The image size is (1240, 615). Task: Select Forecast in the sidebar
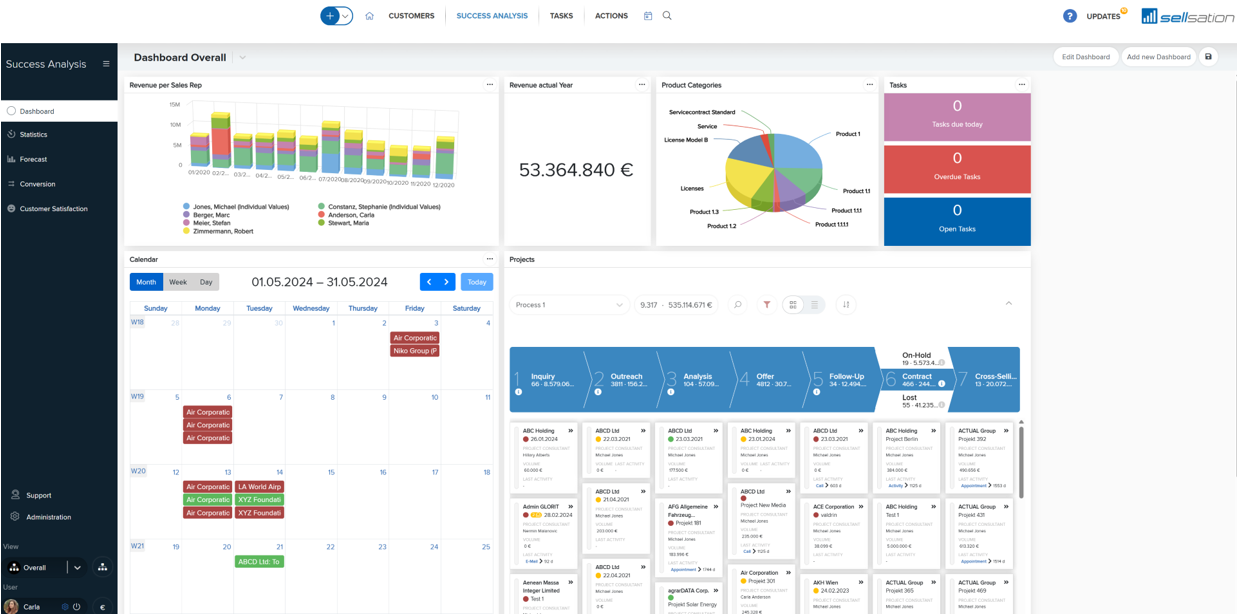click(x=59, y=159)
